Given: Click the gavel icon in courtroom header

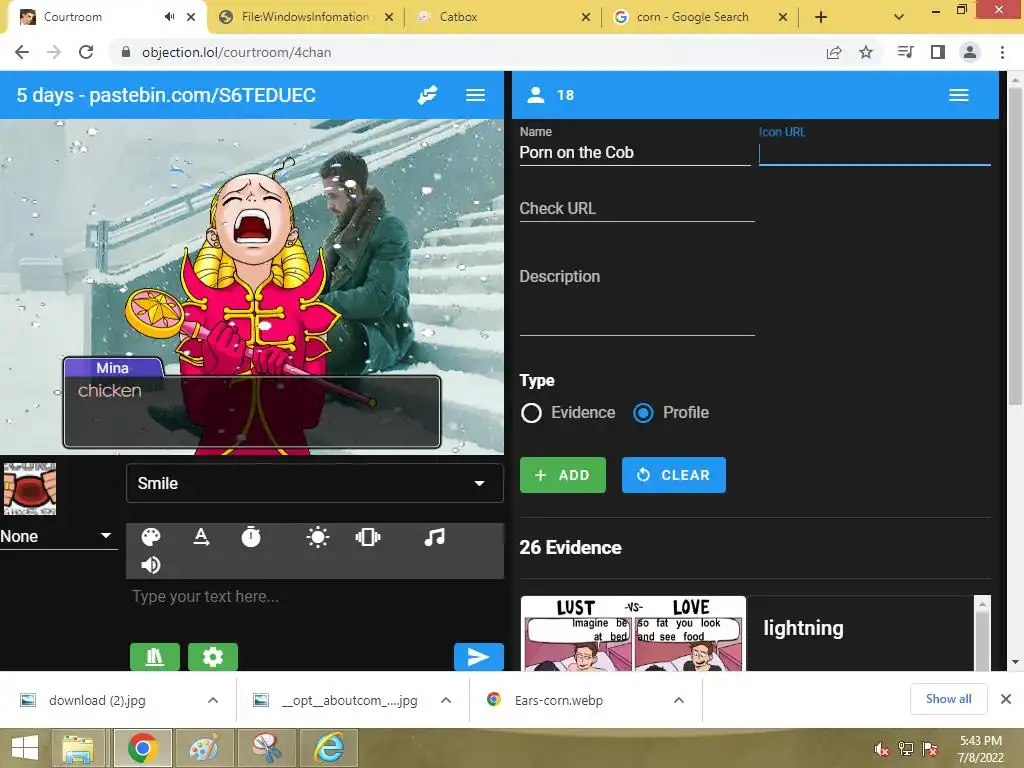Looking at the screenshot, I should (427, 95).
